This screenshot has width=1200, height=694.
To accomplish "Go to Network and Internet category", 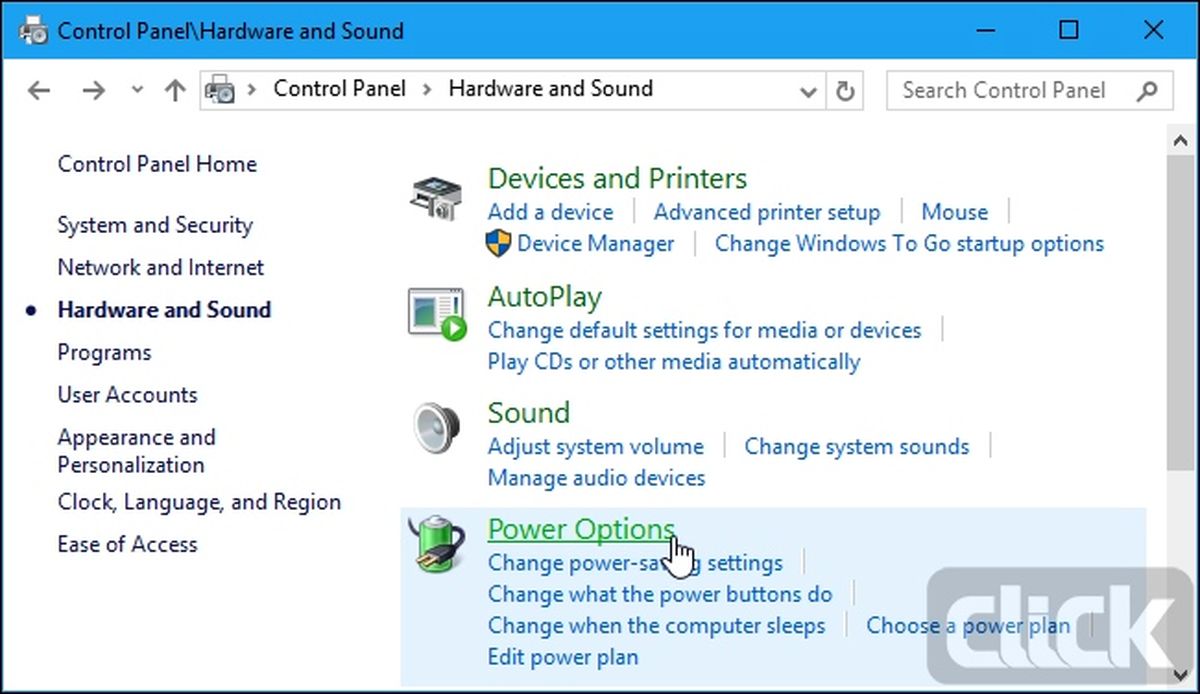I will pos(161,267).
